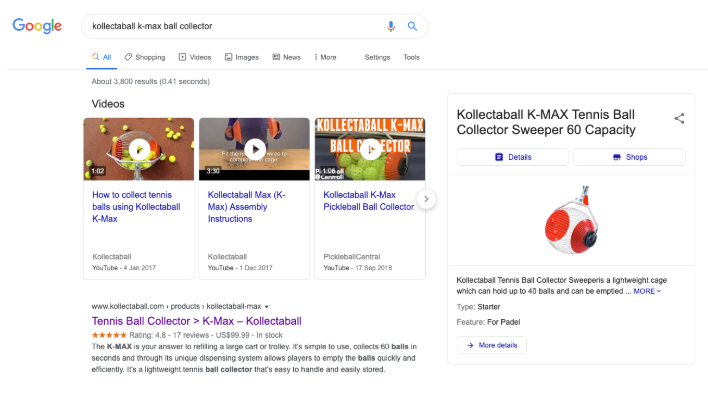Switch to the Images tab
708x394 pixels.
242,57
